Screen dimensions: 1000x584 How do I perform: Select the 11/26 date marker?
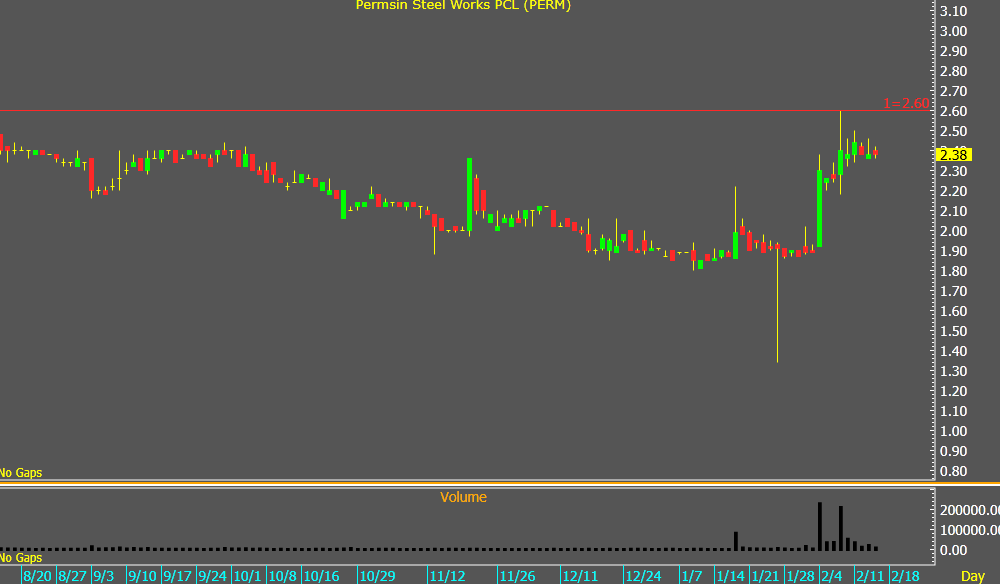(517, 576)
